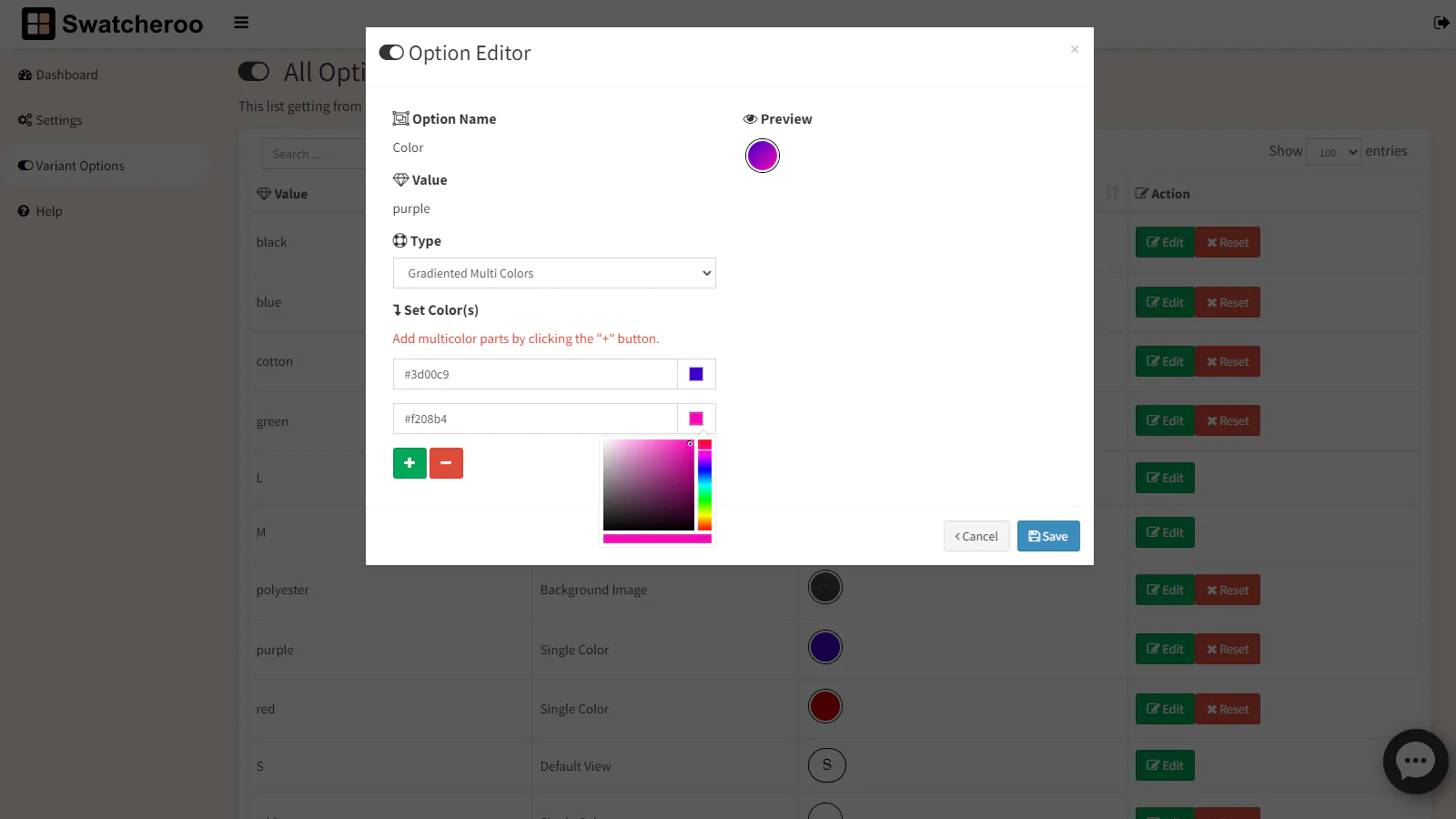The height and width of the screenshot is (819, 1456).
Task: Edit the black option row
Action: (x=1165, y=242)
